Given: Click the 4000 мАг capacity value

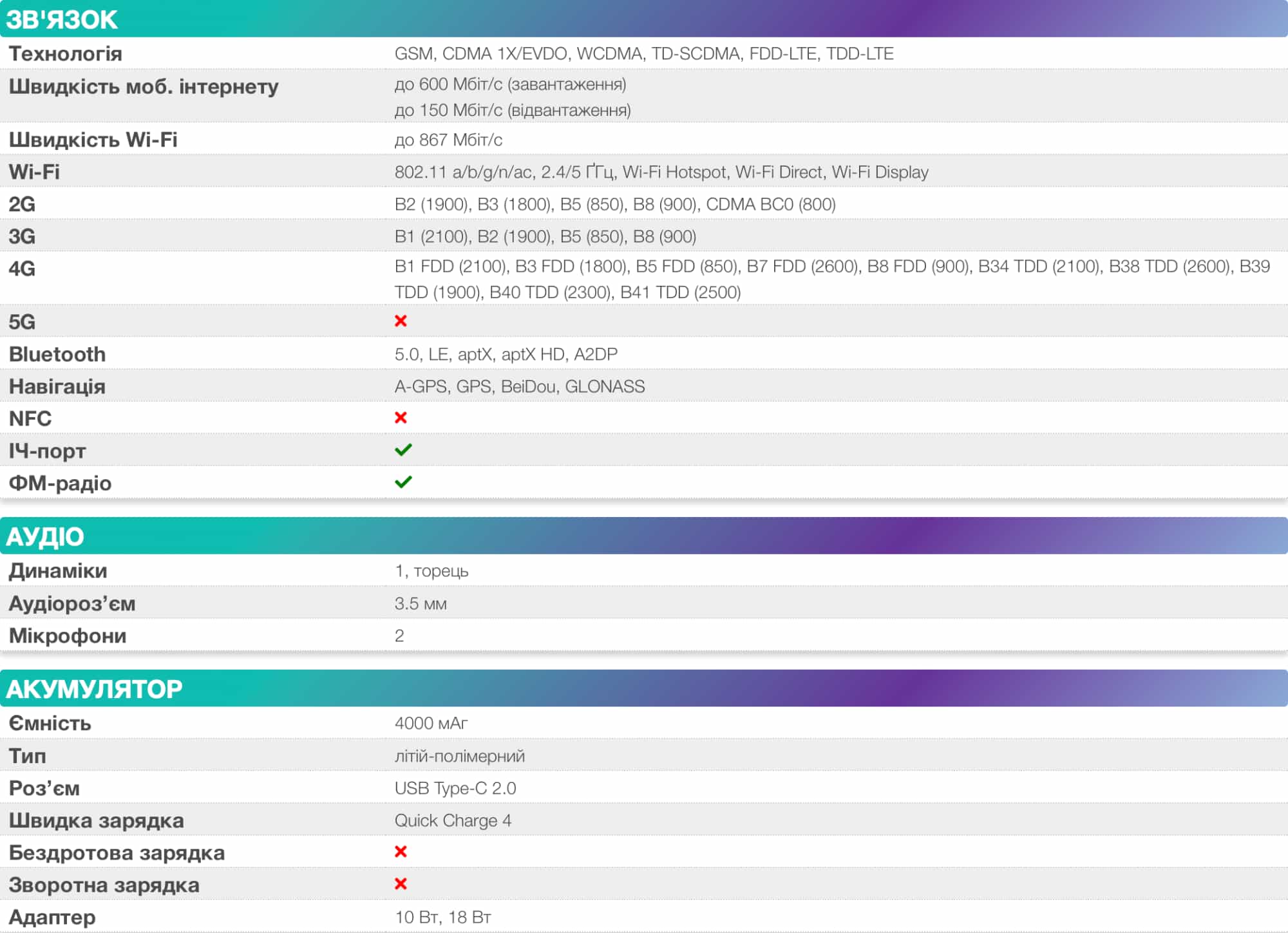Looking at the screenshot, I should point(431,723).
